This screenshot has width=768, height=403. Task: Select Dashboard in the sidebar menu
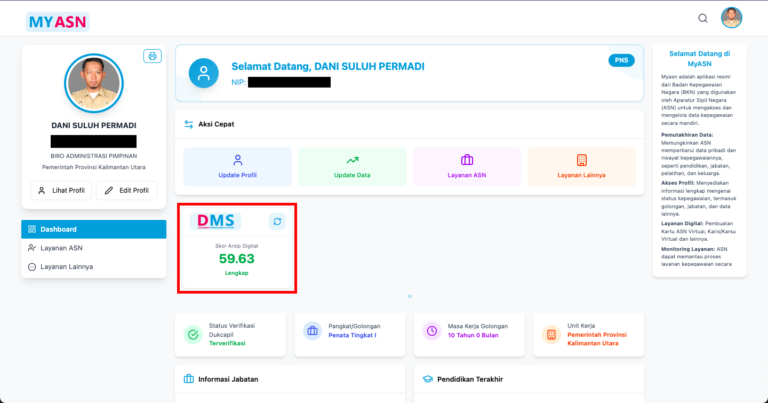pyautogui.click(x=93, y=229)
